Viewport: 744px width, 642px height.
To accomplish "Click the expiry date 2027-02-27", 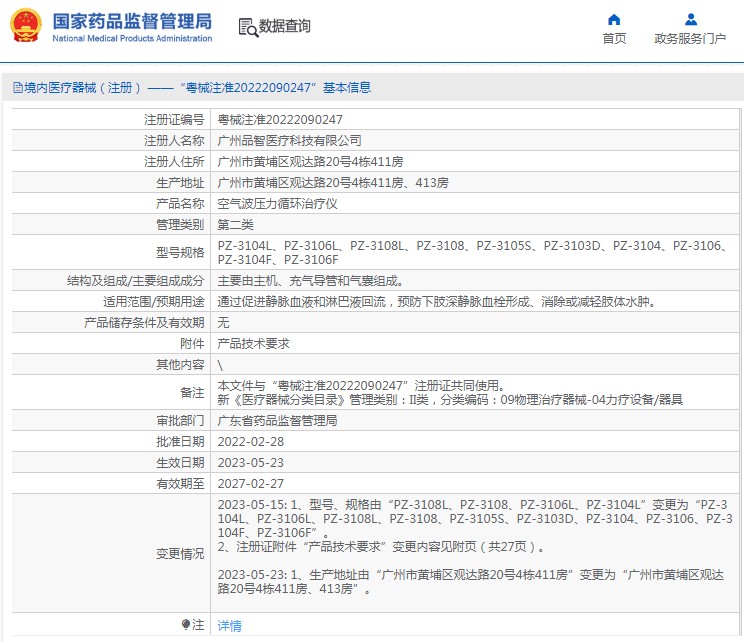I will 250,483.
